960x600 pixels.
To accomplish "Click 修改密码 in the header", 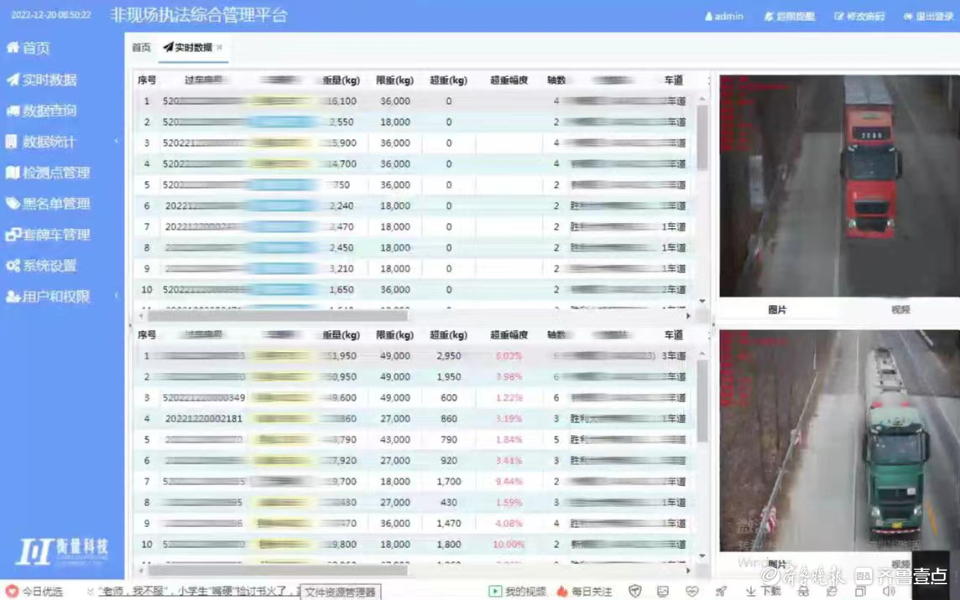I will (859, 17).
